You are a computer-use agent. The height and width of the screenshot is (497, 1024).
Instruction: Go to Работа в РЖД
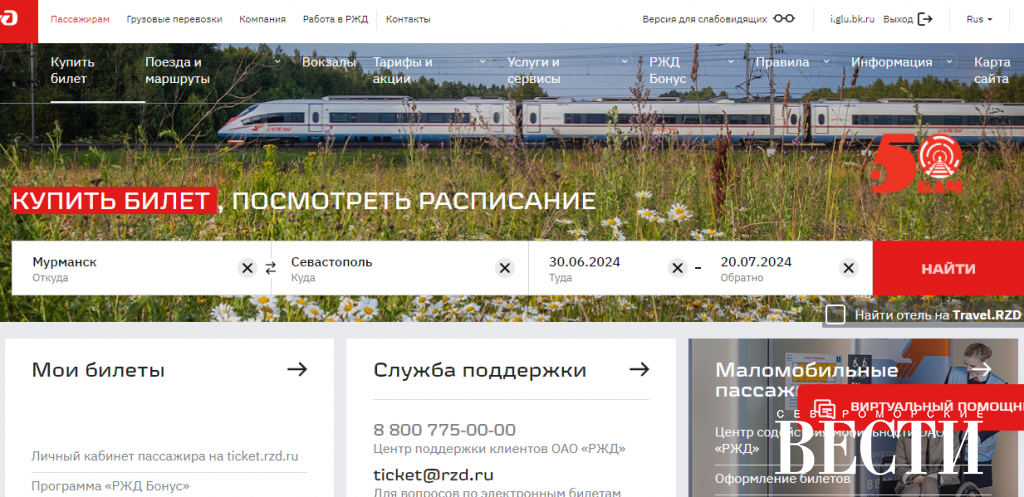point(335,19)
